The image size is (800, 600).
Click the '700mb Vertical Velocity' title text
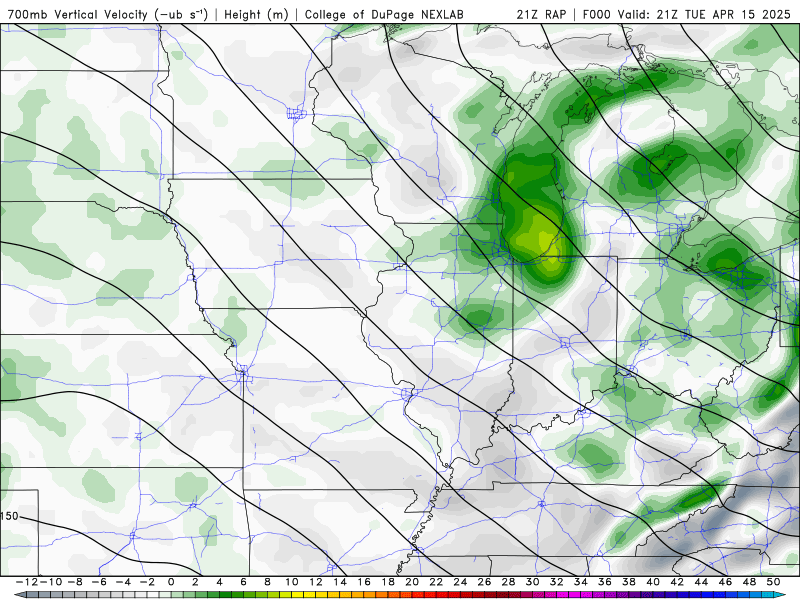[x=78, y=14]
